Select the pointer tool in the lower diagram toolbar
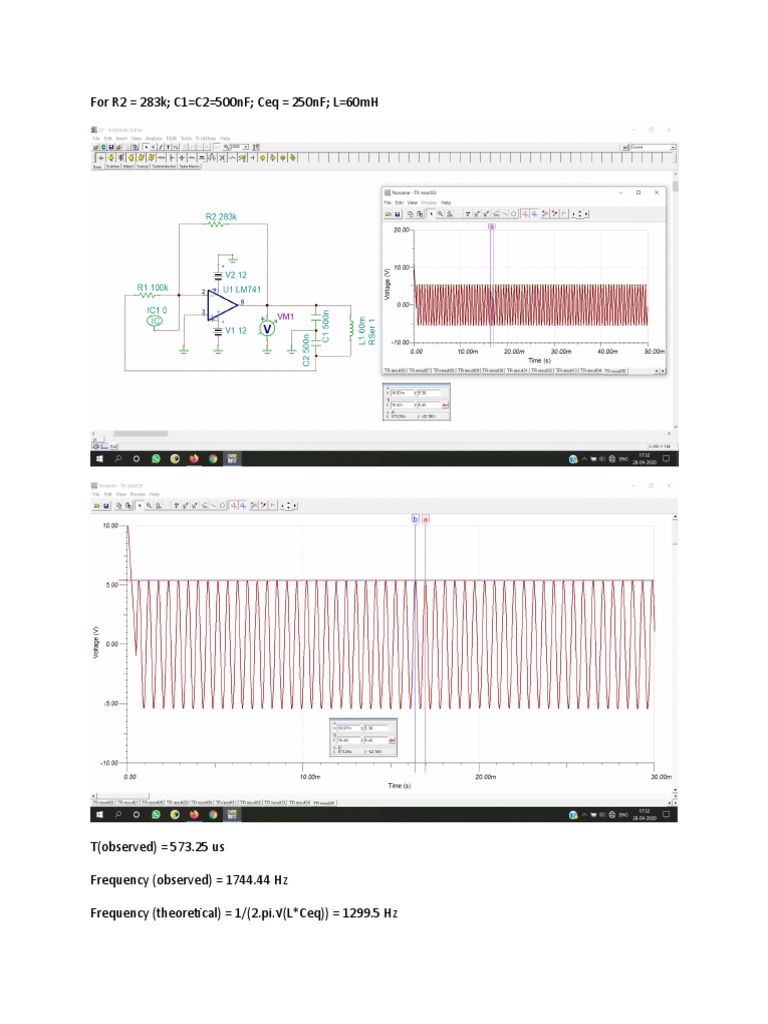The image size is (768, 1024). point(140,505)
